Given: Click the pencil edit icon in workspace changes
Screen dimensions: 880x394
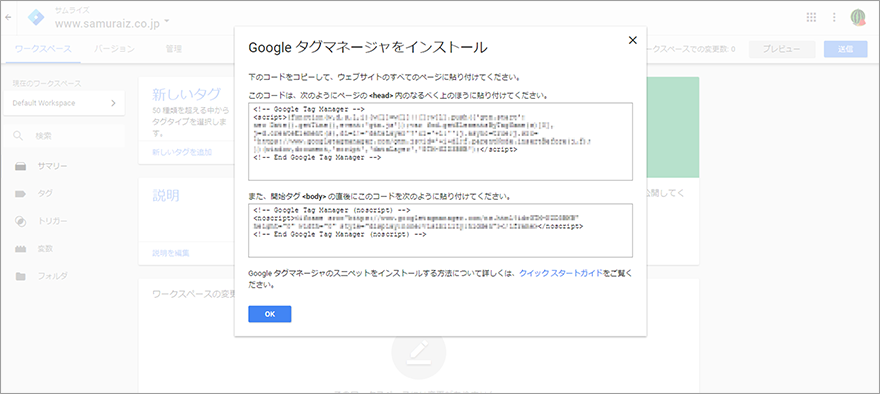Looking at the screenshot, I should [x=419, y=352].
